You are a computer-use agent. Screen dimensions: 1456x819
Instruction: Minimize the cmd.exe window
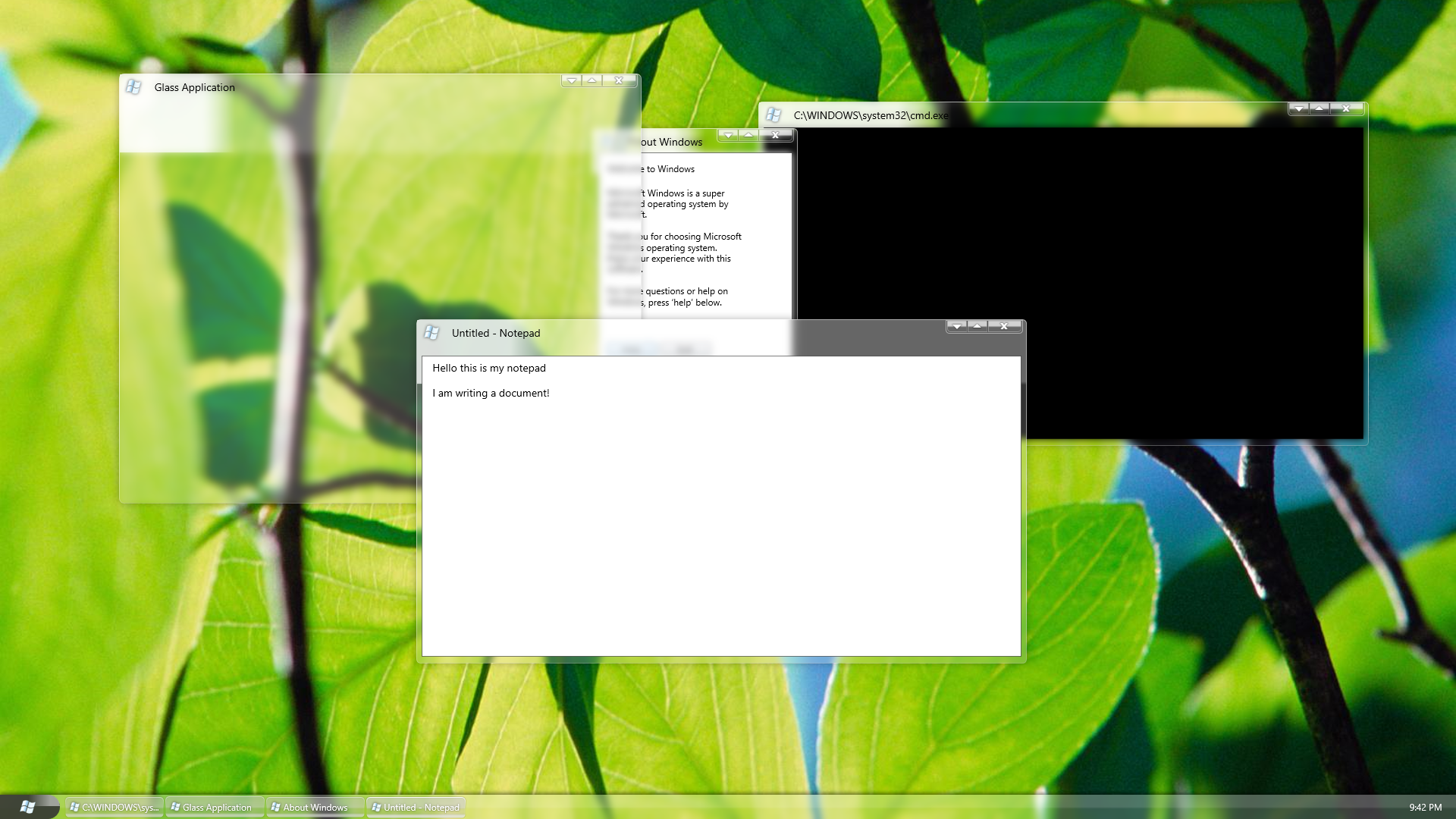1299,108
